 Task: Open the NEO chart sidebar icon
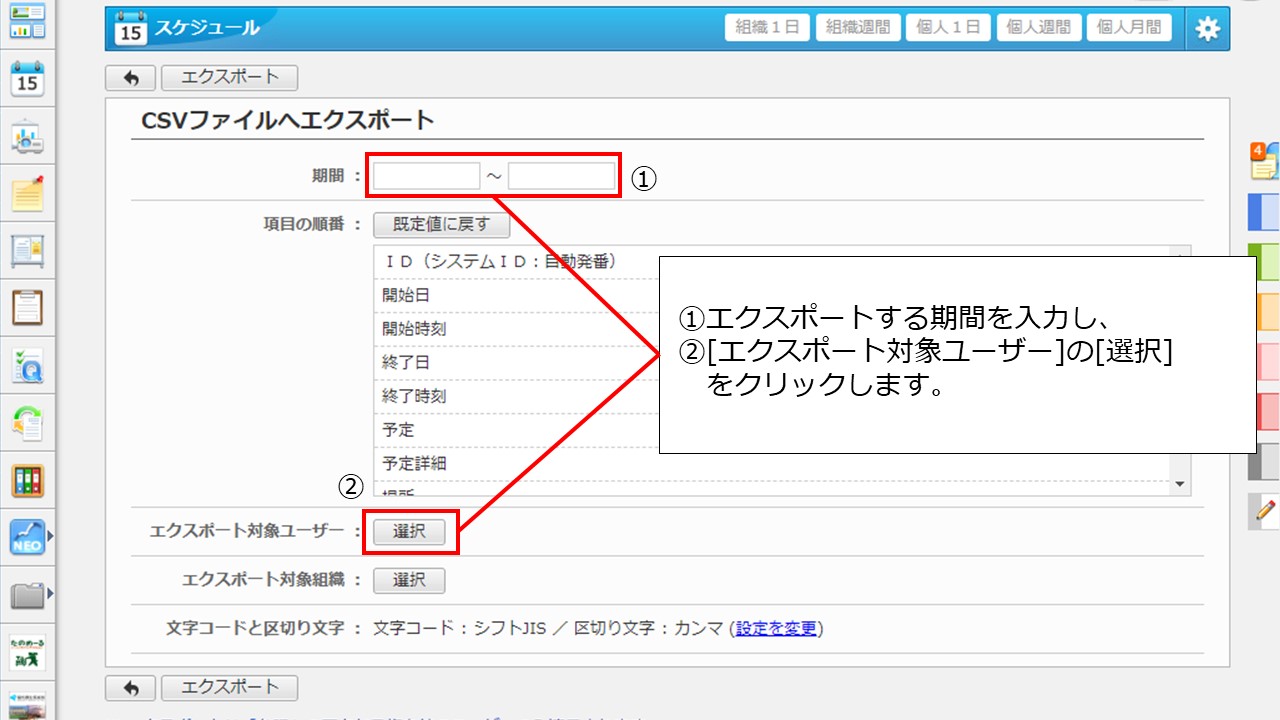28,538
